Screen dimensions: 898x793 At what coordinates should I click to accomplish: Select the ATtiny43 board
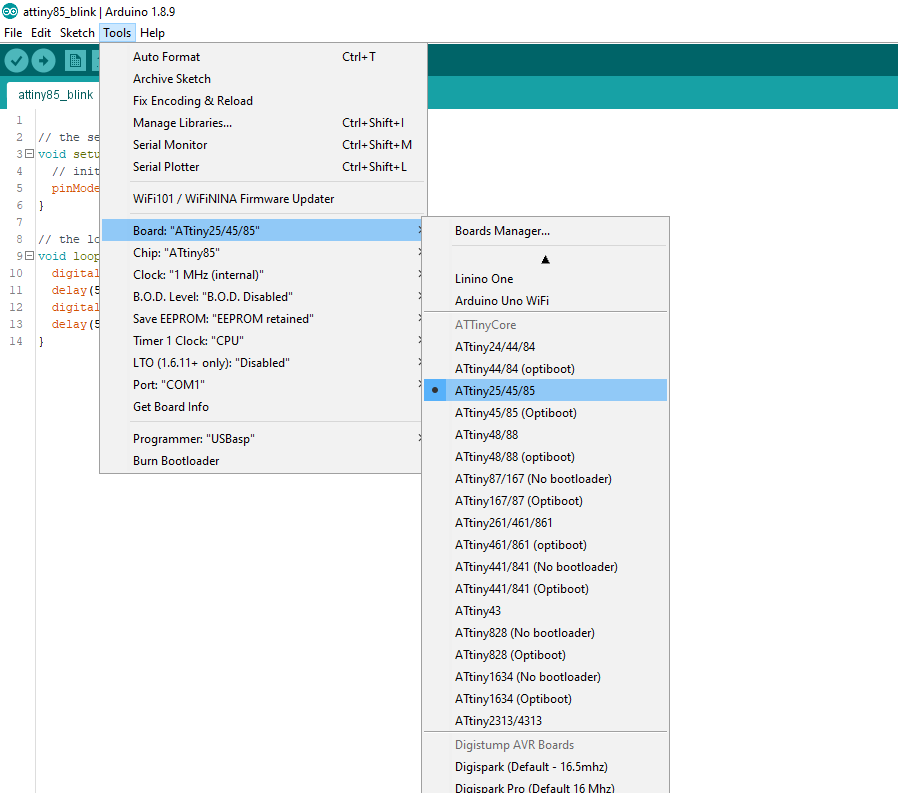(545, 611)
